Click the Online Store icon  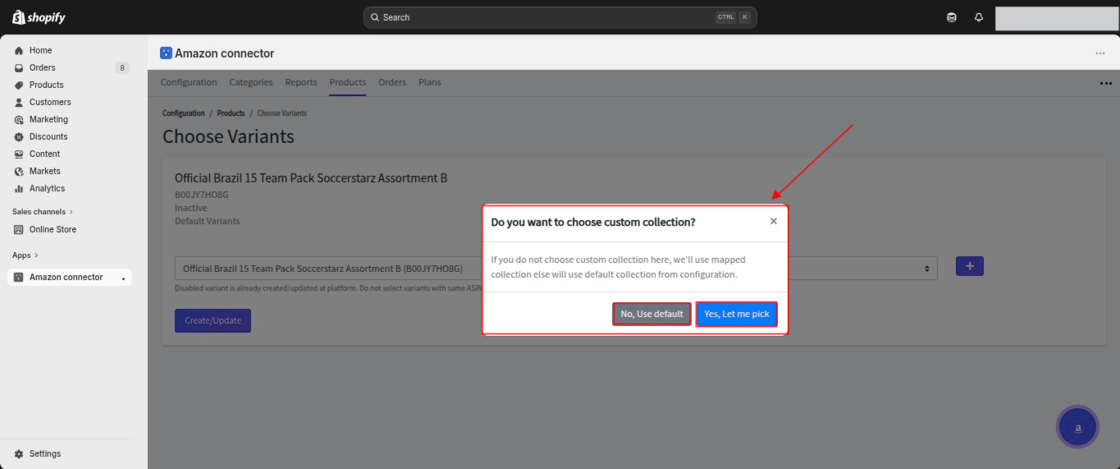[19, 229]
